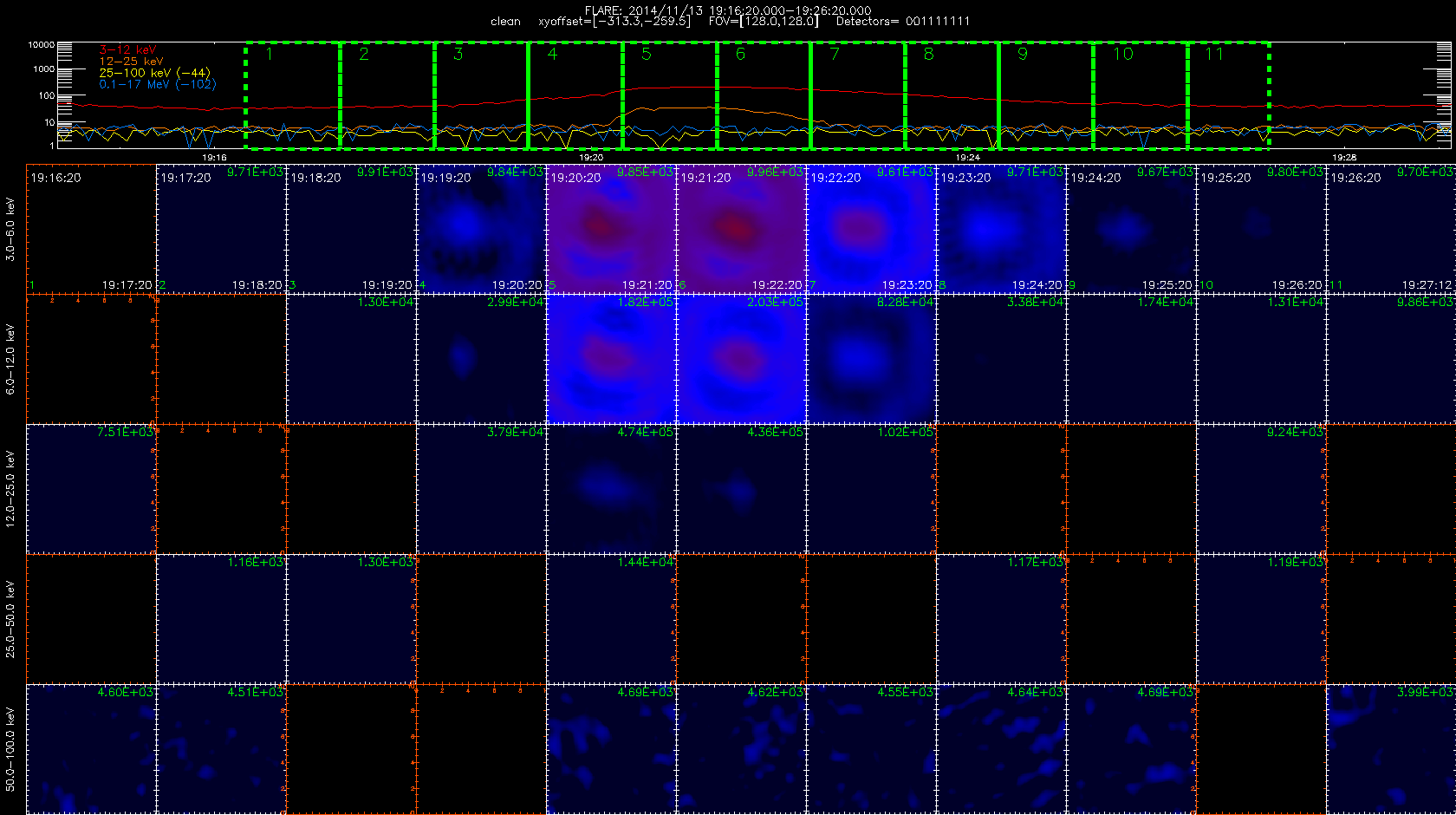The image size is (1456, 815).
Task: Click the peak value 3.36E+04
Action: (x=1035, y=303)
